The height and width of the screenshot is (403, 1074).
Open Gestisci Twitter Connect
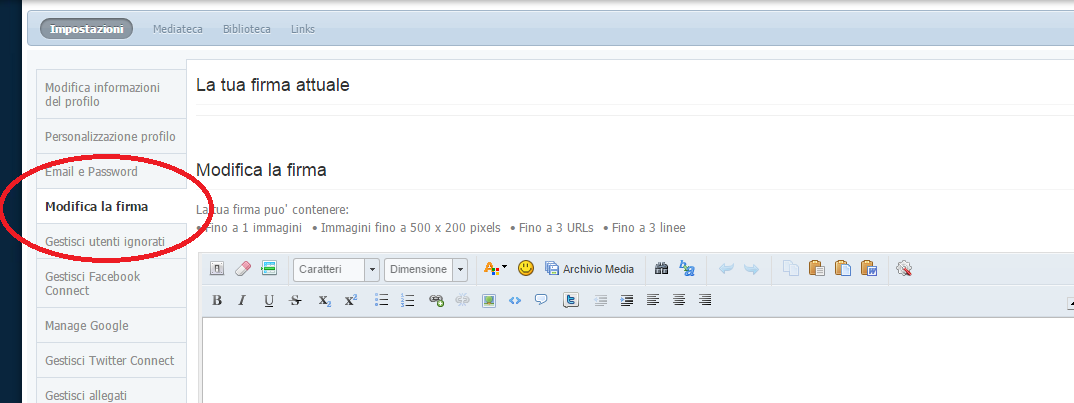tap(112, 361)
